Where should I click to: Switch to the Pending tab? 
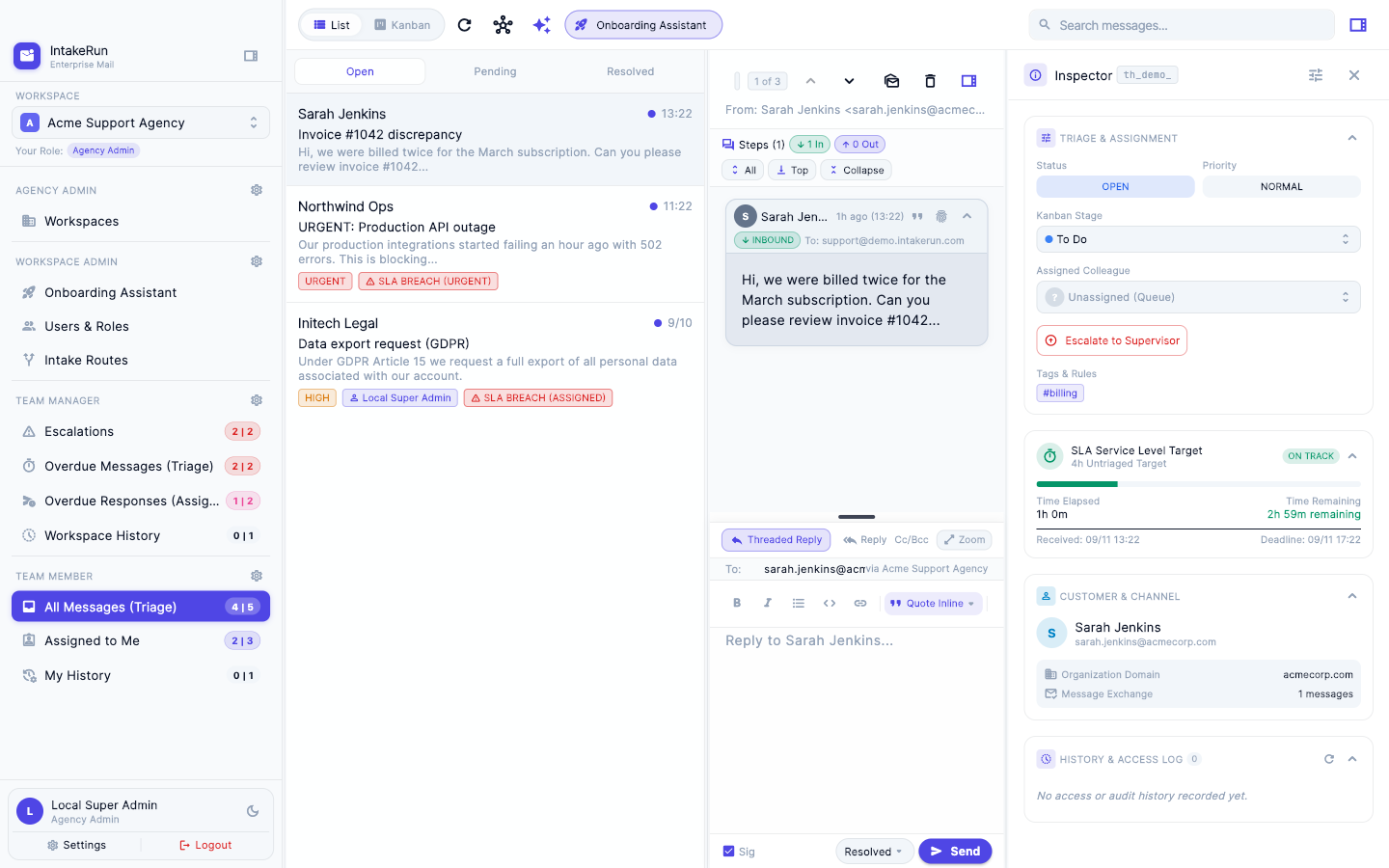(x=495, y=71)
